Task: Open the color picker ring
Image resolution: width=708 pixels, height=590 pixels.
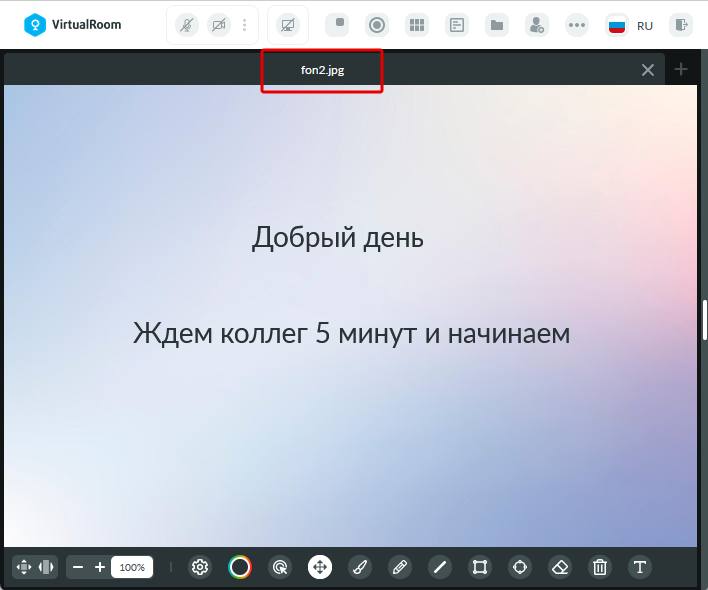Action: (x=240, y=567)
